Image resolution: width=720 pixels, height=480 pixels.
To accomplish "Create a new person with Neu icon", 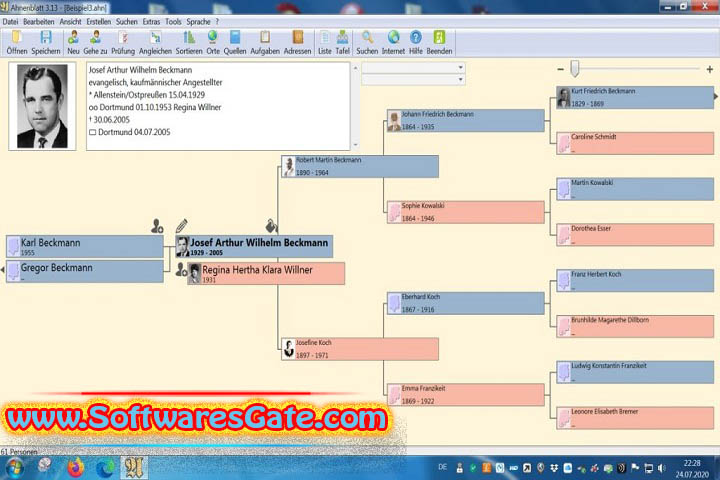I will [x=73, y=43].
